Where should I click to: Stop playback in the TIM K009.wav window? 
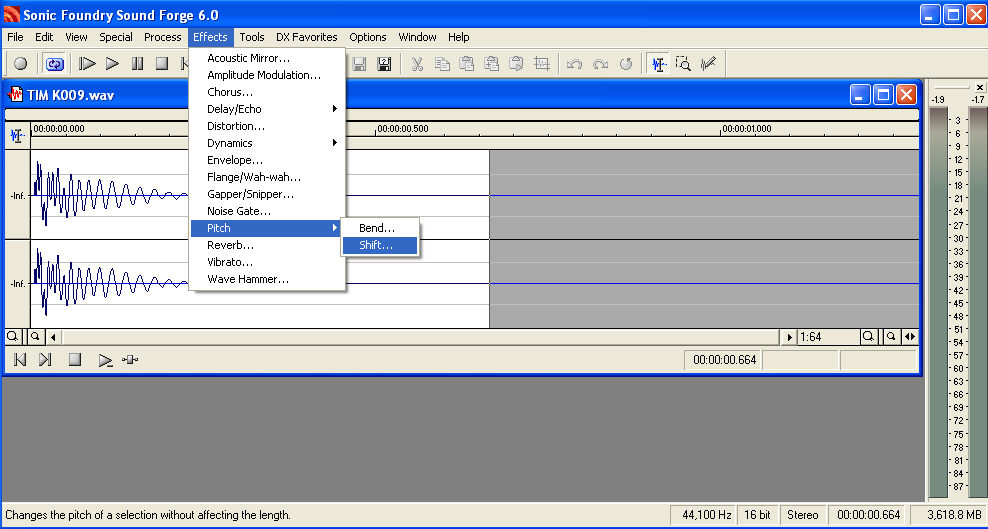click(x=75, y=360)
